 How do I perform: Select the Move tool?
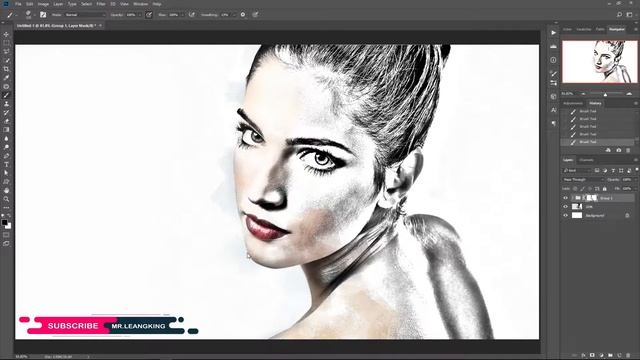coord(6,34)
